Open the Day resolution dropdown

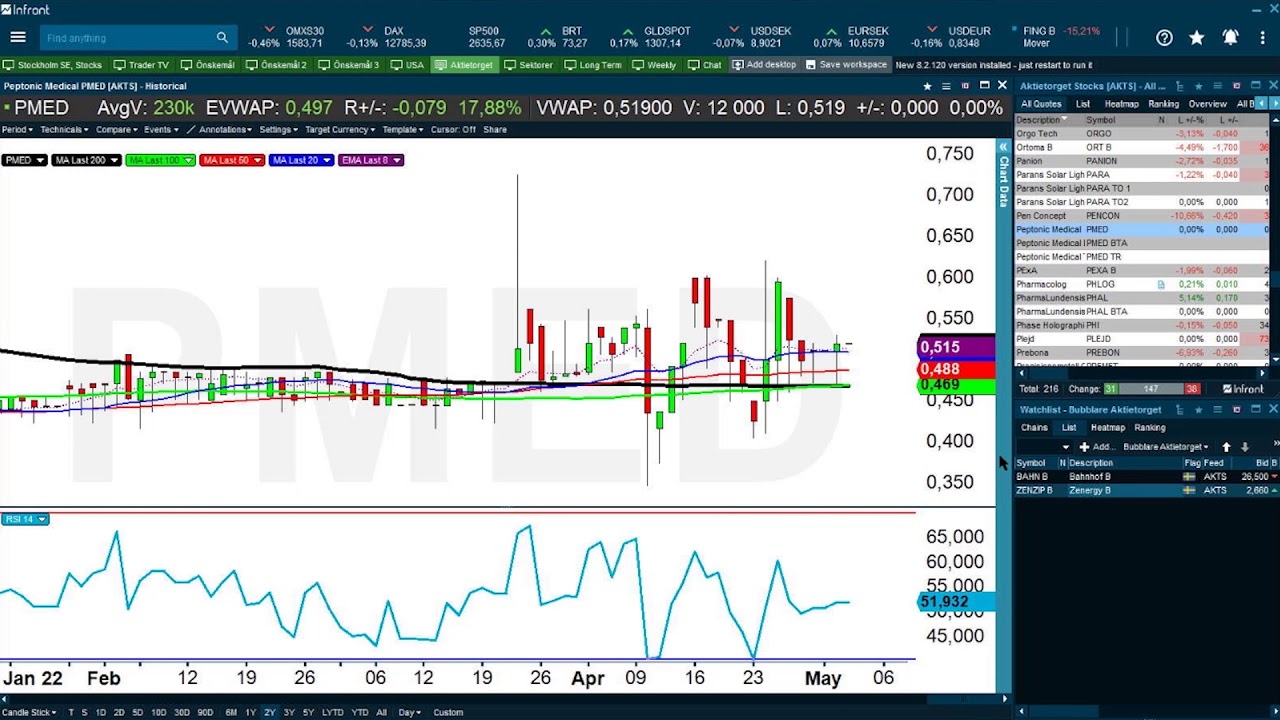(409, 713)
